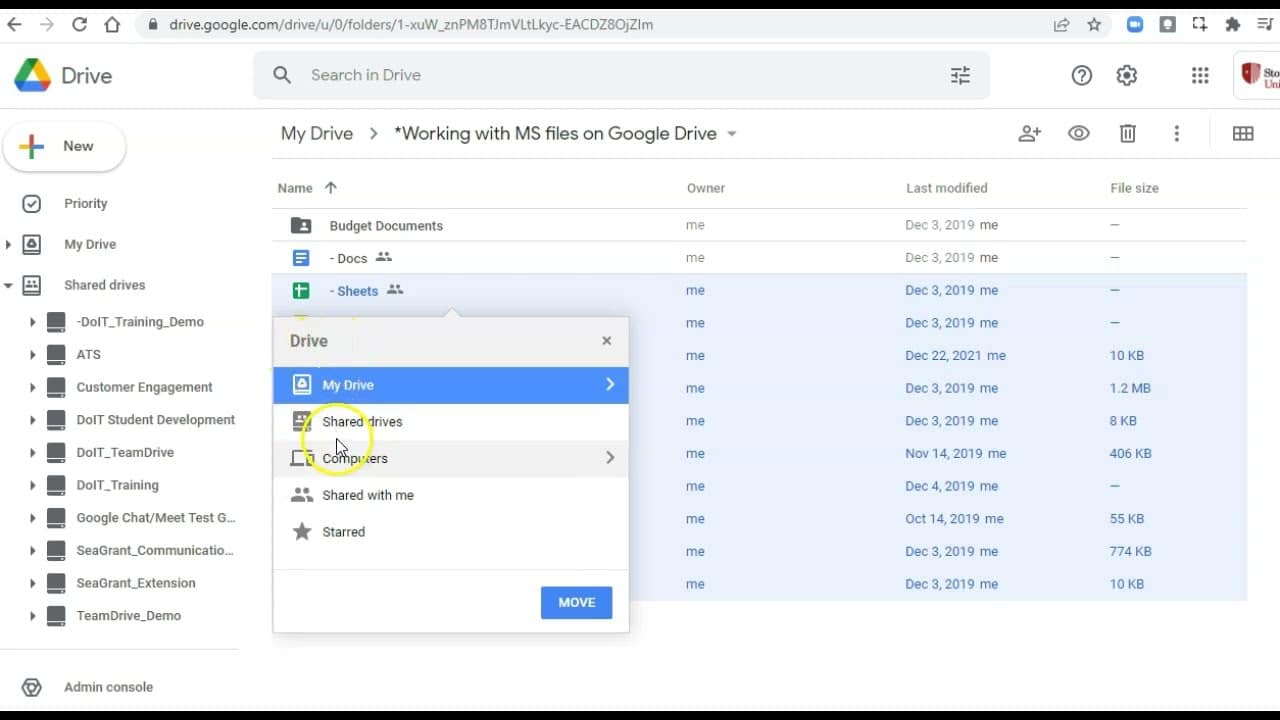
Task: Select Shared drives in move dialog
Action: [451, 421]
